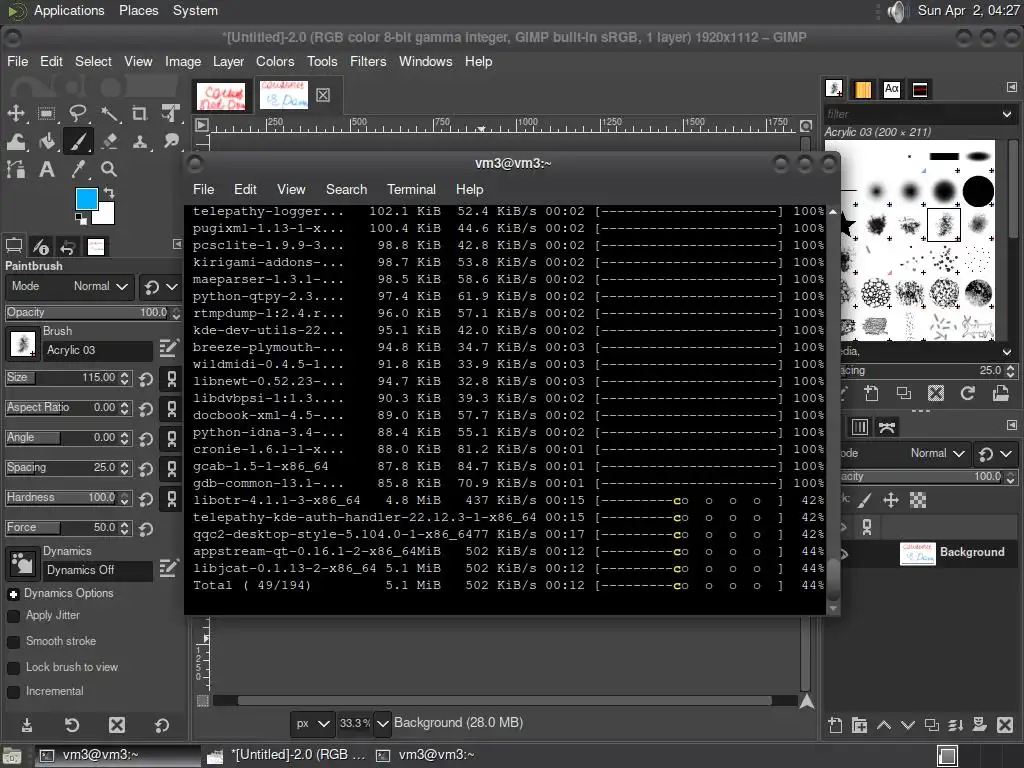Image resolution: width=1024 pixels, height=768 pixels.
Task: Select the Move tool in GIMP toolbox
Action: click(16, 114)
